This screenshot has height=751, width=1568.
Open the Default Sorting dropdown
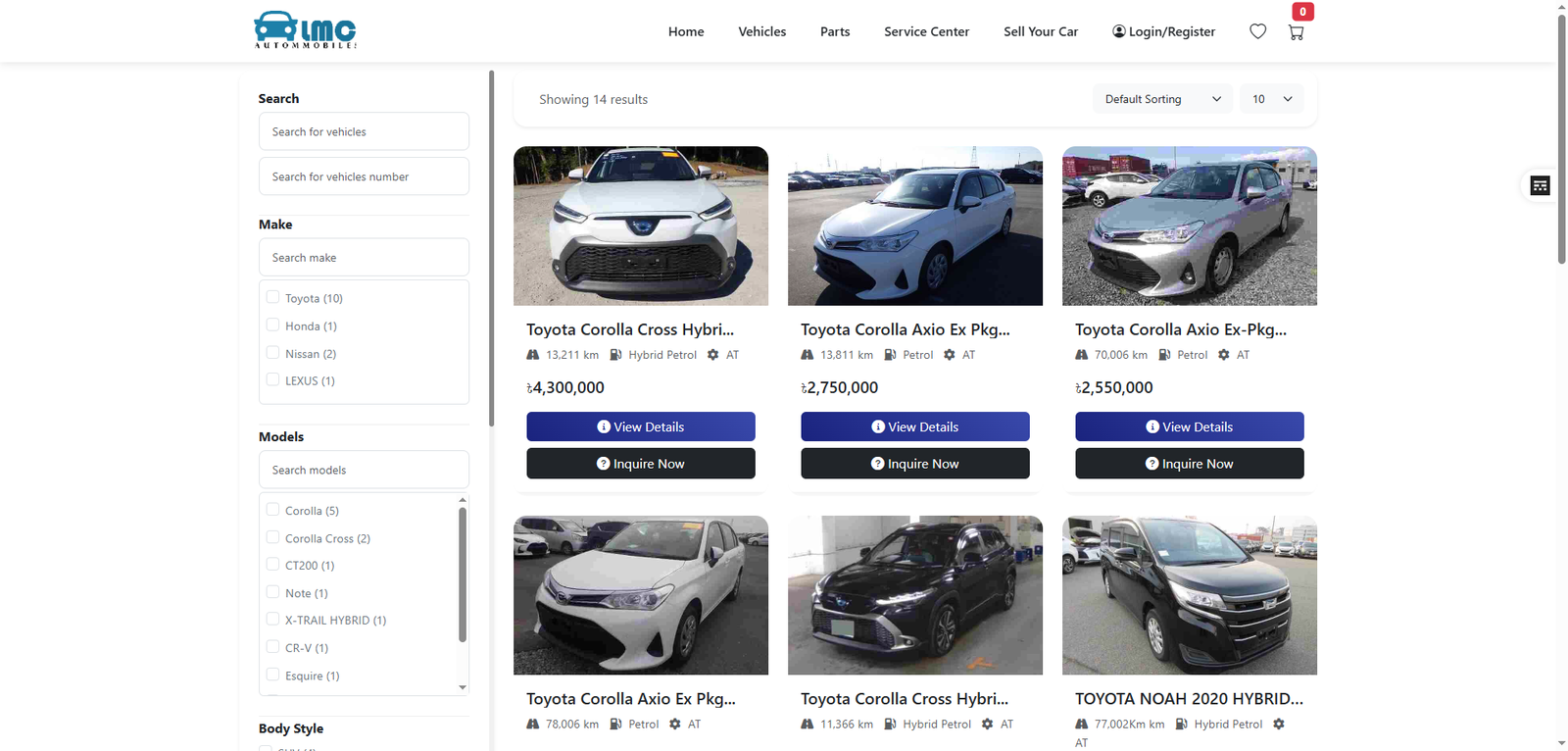(x=1162, y=99)
